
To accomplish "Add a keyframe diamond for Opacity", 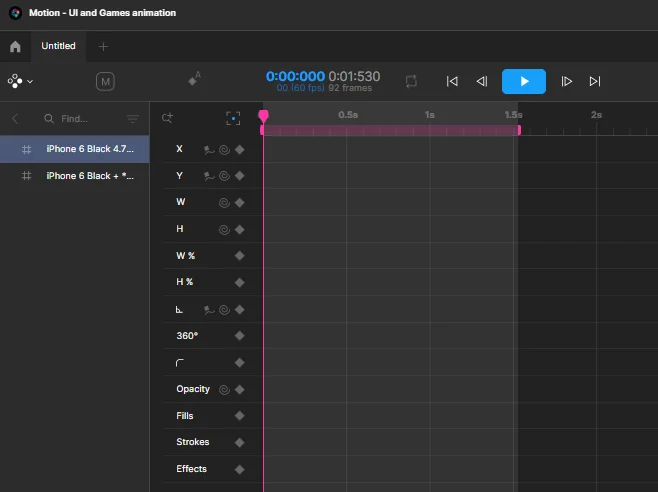I will (x=240, y=390).
